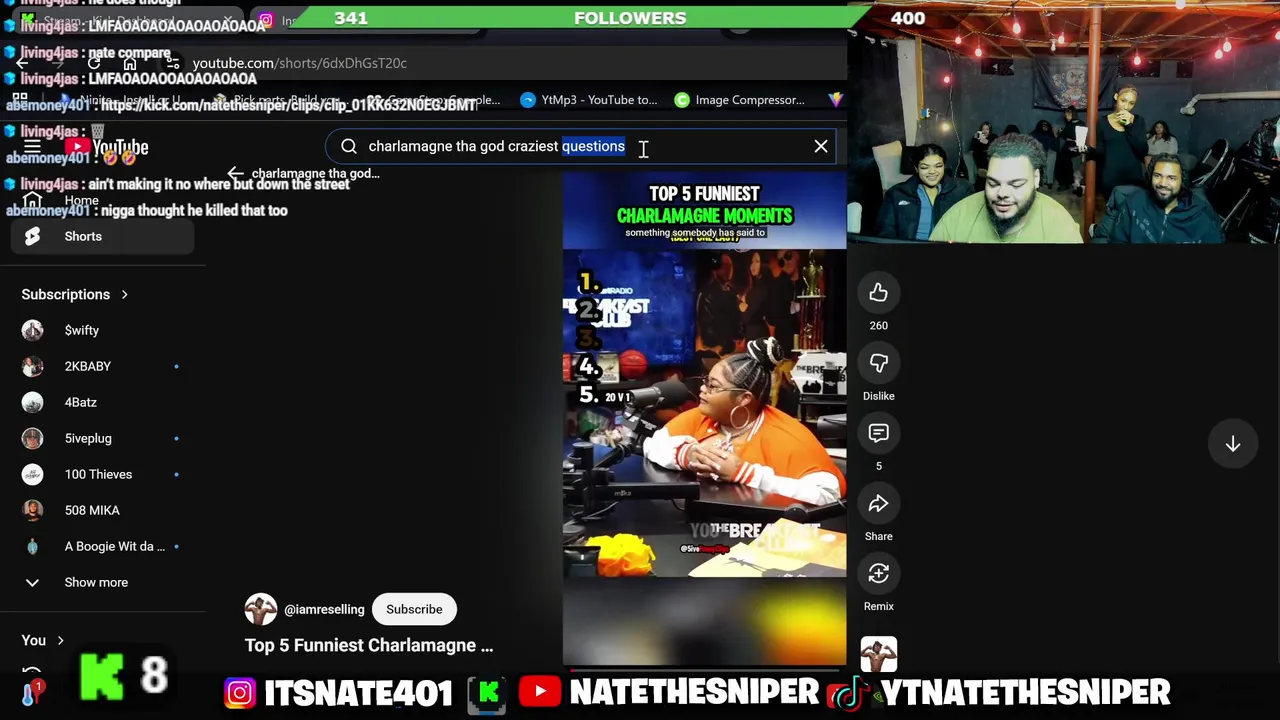Image resolution: width=1280 pixels, height=720 pixels.
Task: Remix this short video
Action: pos(878,574)
